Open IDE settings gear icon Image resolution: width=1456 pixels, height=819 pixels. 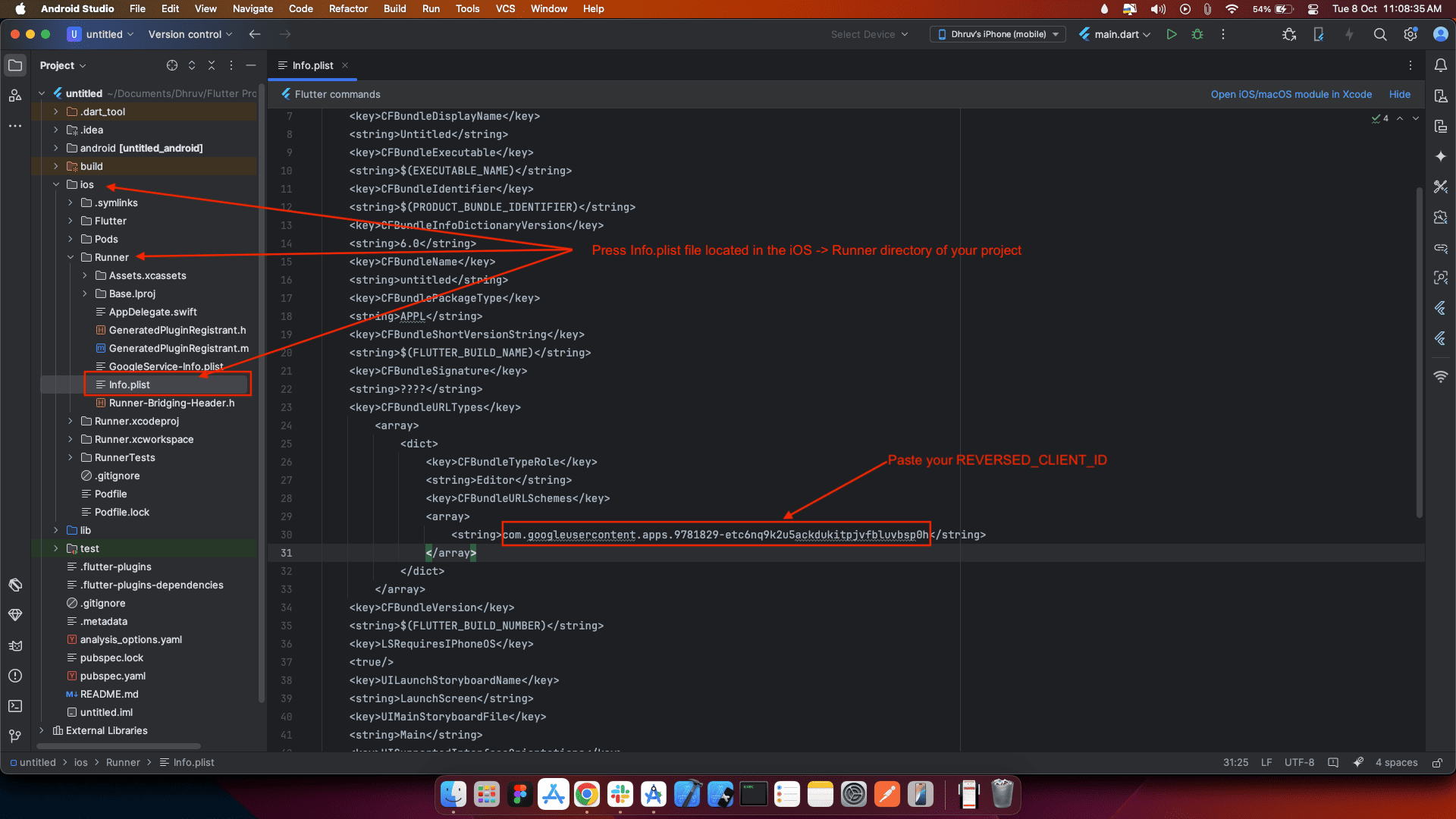pyautogui.click(x=1410, y=34)
